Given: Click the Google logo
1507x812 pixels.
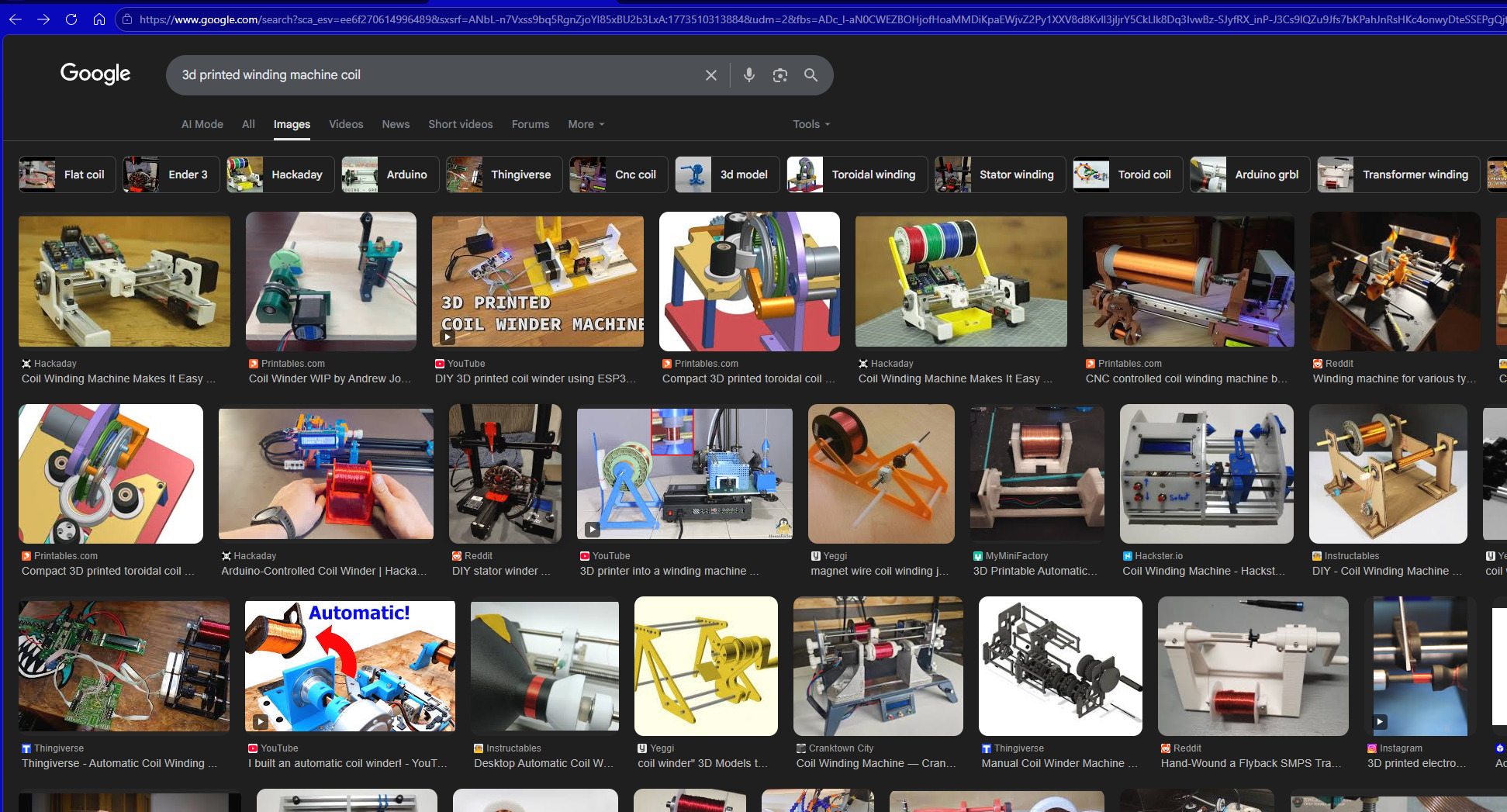Looking at the screenshot, I should coord(95,74).
